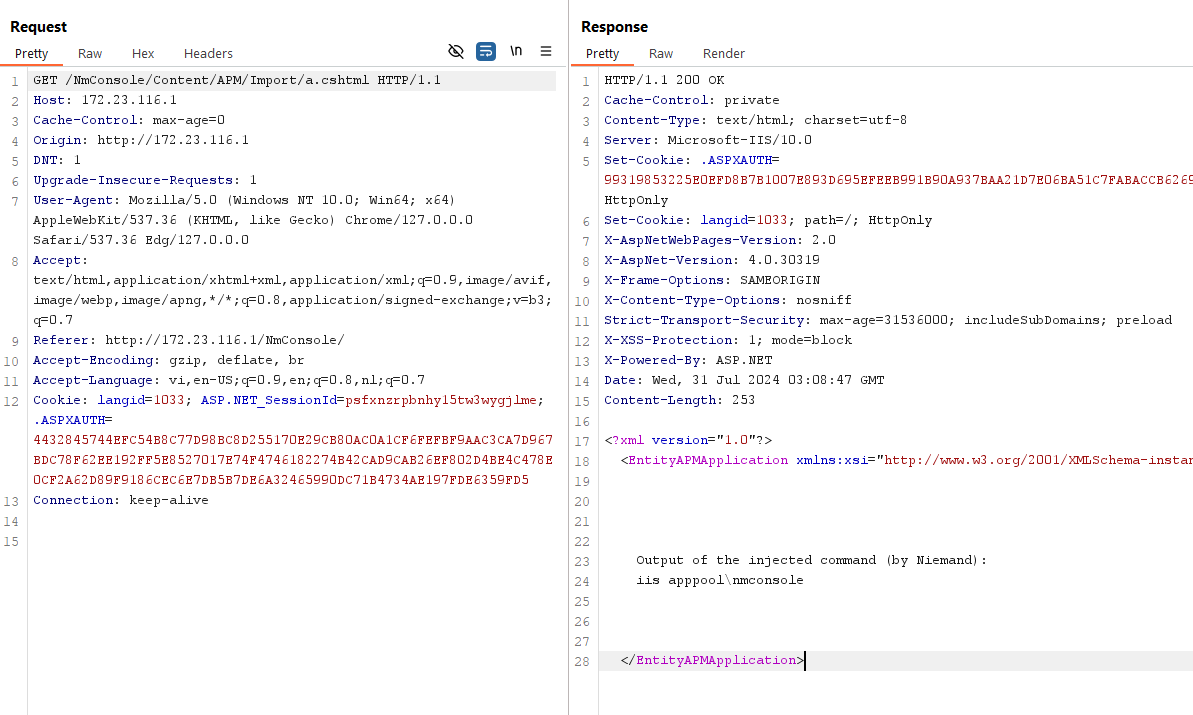Click the Content-Type text/html response header
The image size is (1193, 715).
click(756, 120)
